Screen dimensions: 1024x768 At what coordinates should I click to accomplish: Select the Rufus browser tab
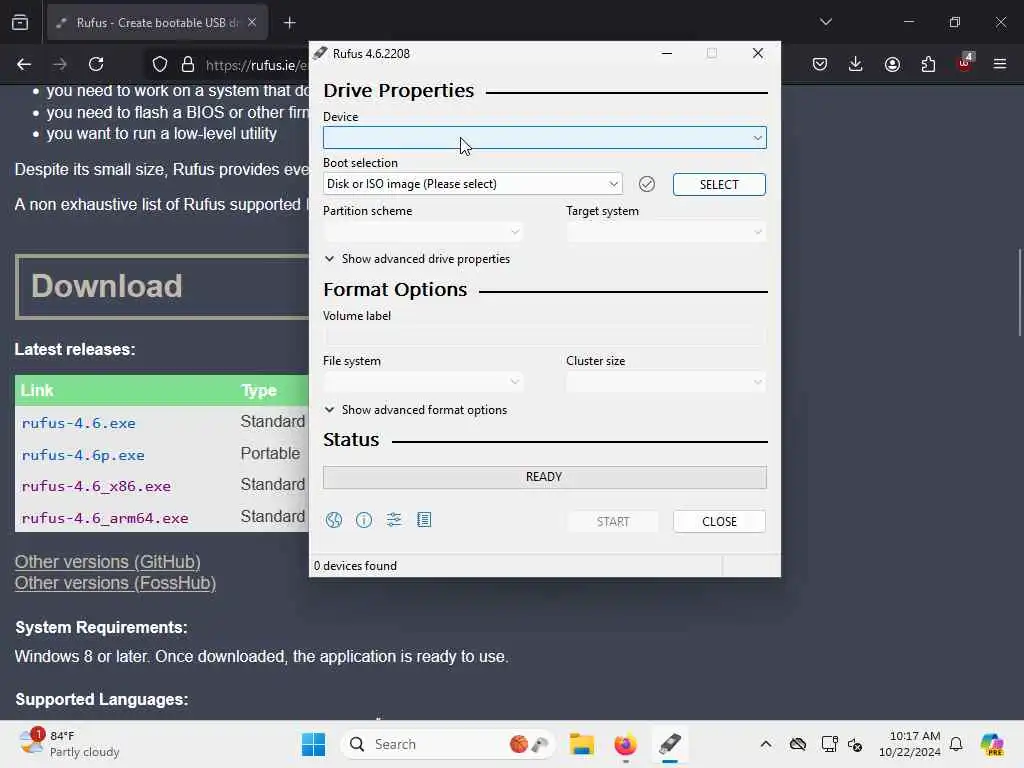157,23
